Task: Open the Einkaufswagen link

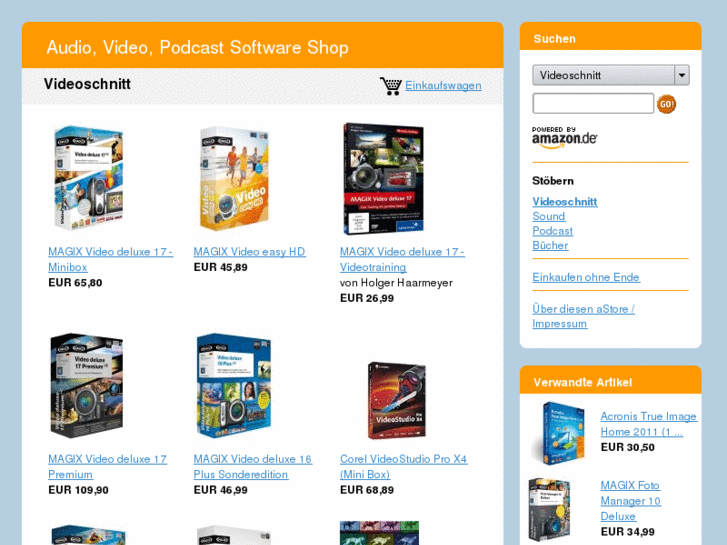Action: (443, 85)
